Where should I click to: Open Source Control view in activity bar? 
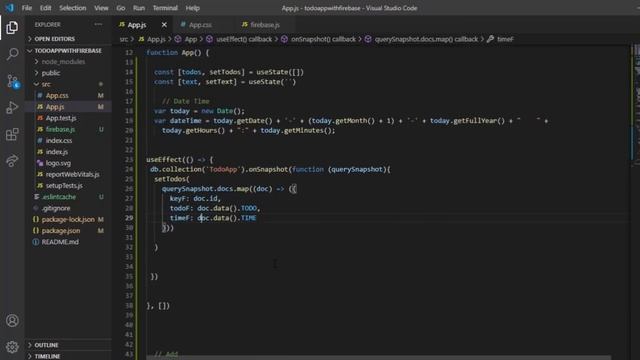click(12, 81)
